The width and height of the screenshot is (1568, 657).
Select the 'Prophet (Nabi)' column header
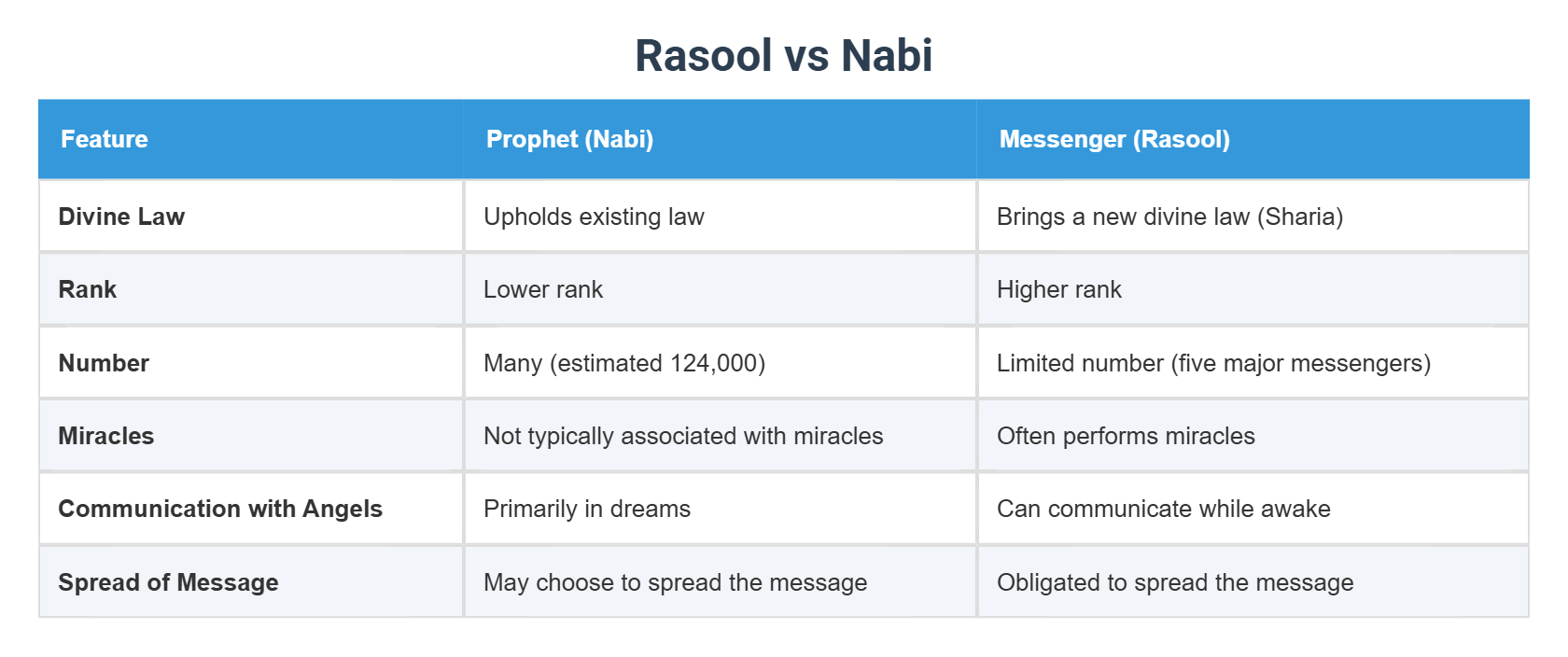[720, 139]
